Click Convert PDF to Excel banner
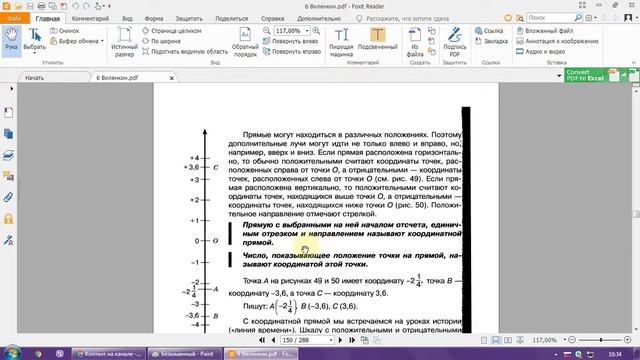This screenshot has width=640, height=360. pyautogui.click(x=602, y=75)
